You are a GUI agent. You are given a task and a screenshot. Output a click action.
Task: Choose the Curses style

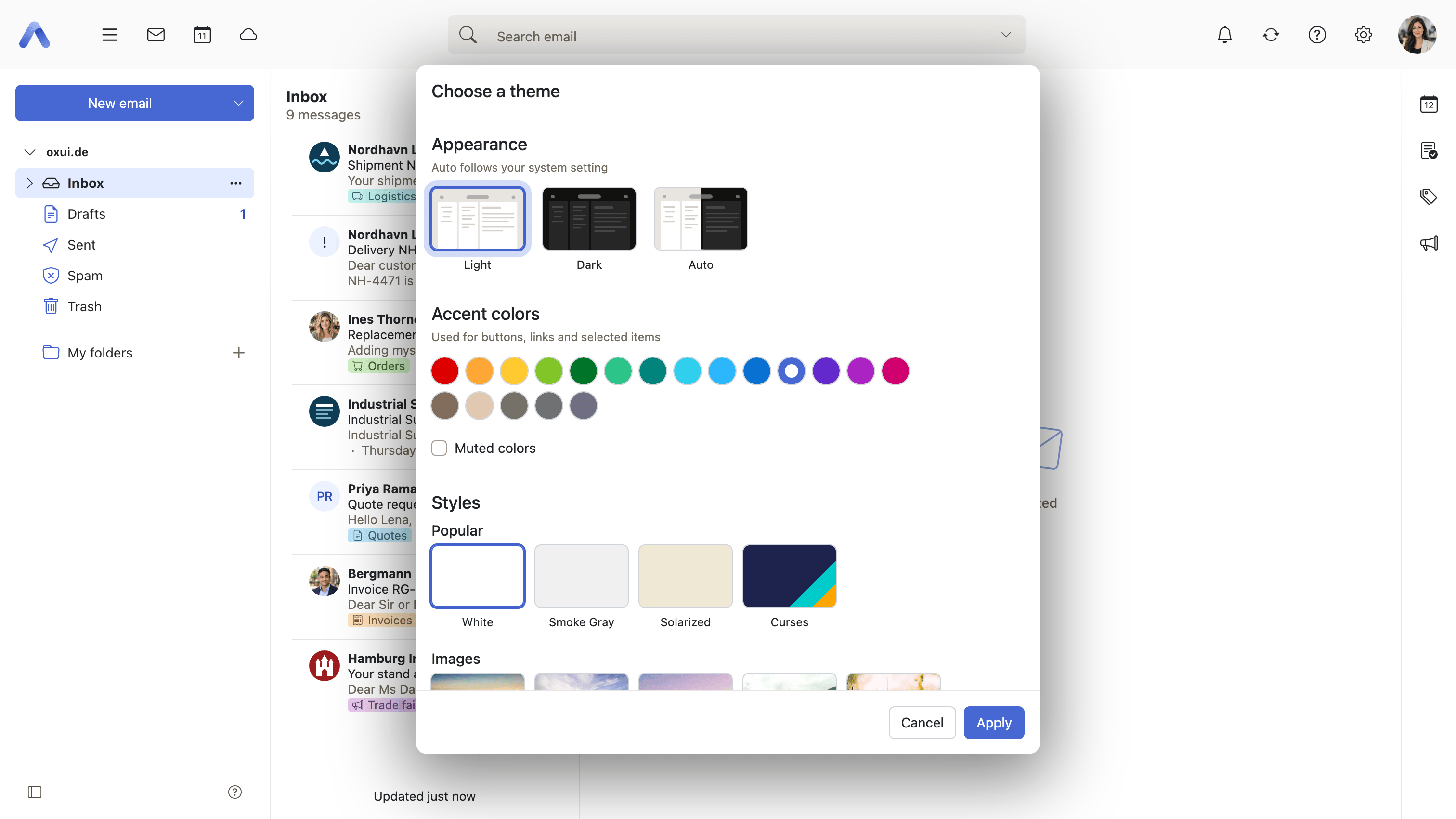pyautogui.click(x=790, y=576)
